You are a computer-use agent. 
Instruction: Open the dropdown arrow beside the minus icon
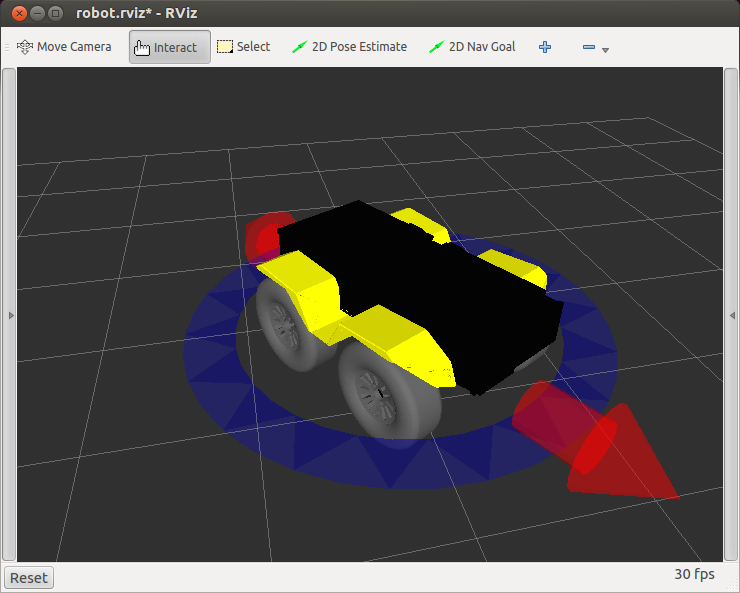pos(606,49)
